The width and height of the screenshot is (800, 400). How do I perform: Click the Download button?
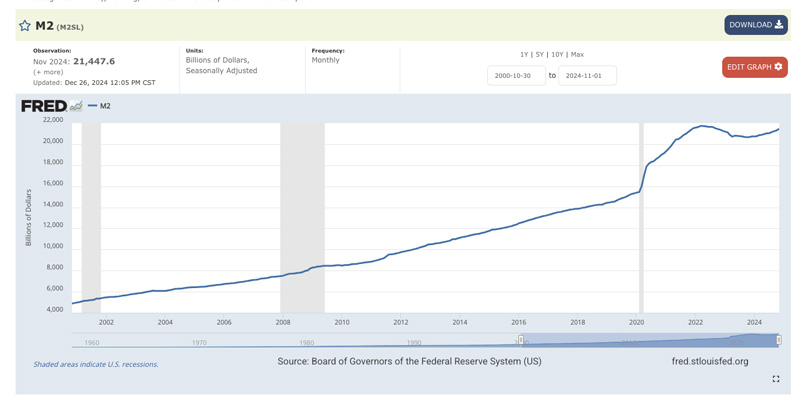click(755, 25)
